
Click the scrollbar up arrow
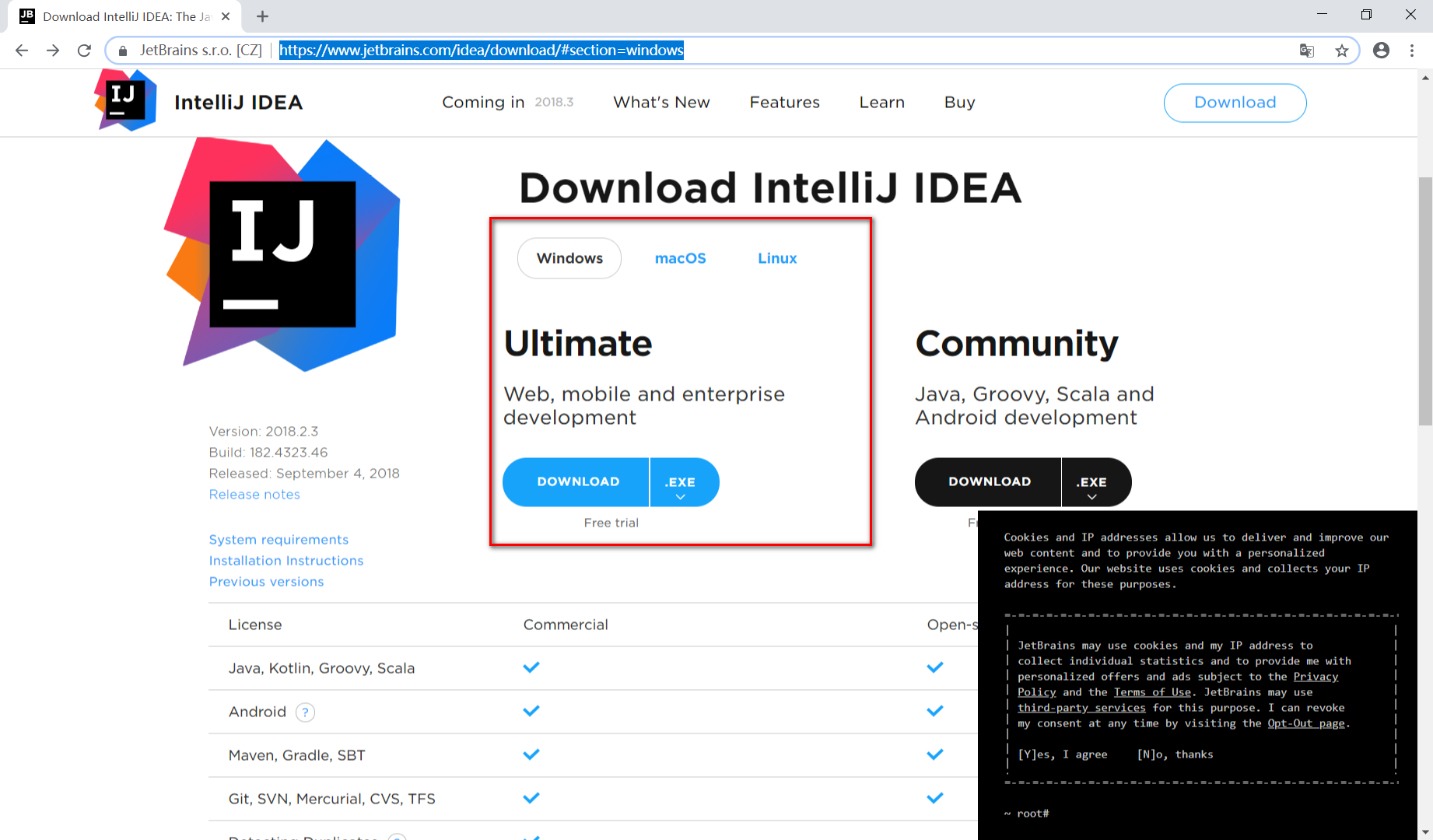click(x=1425, y=77)
